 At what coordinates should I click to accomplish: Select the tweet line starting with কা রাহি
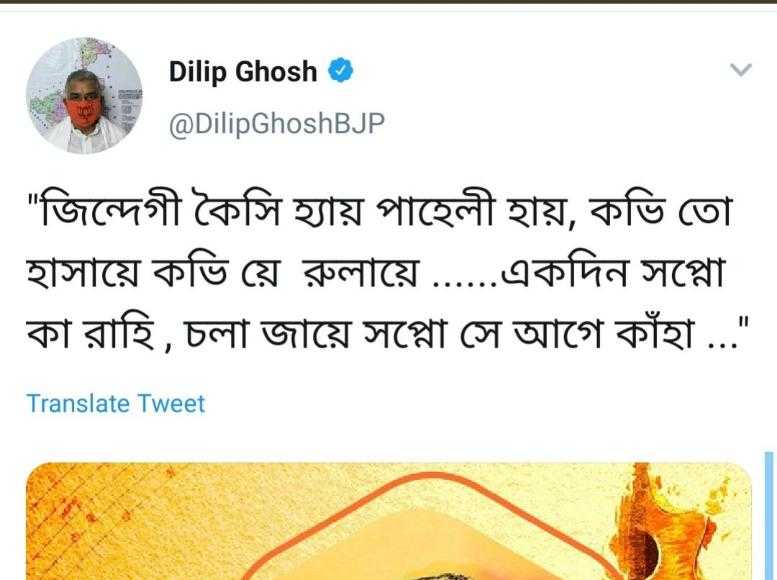387,332
